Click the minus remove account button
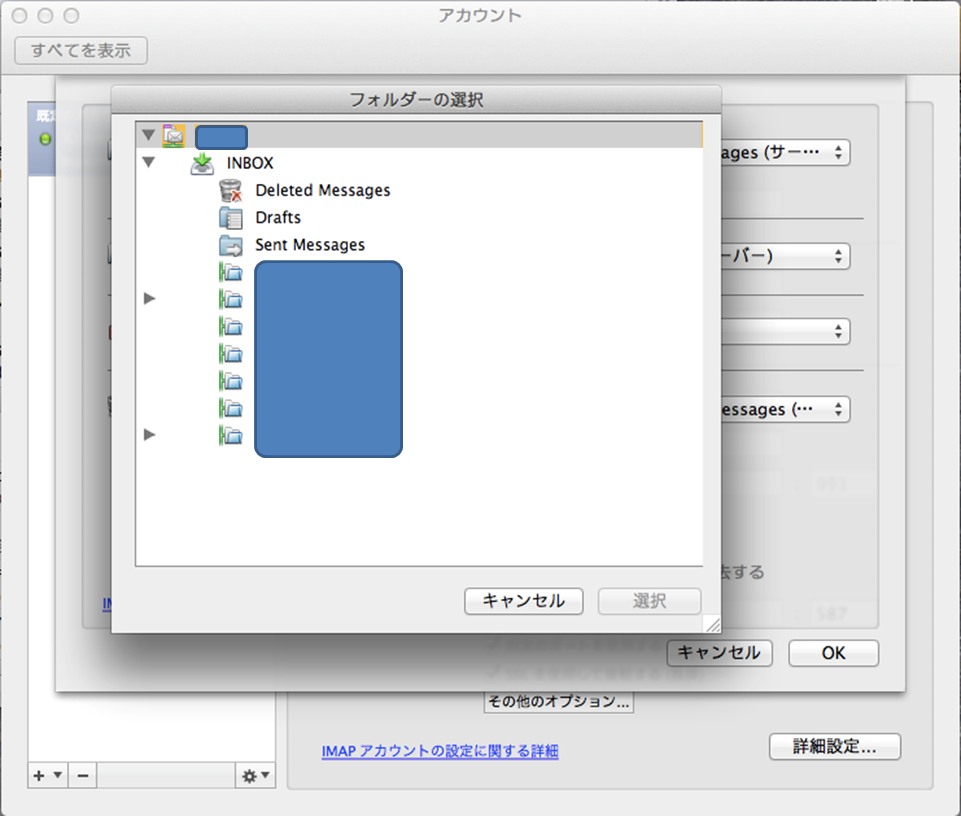The width and height of the screenshot is (961, 816). [x=83, y=775]
